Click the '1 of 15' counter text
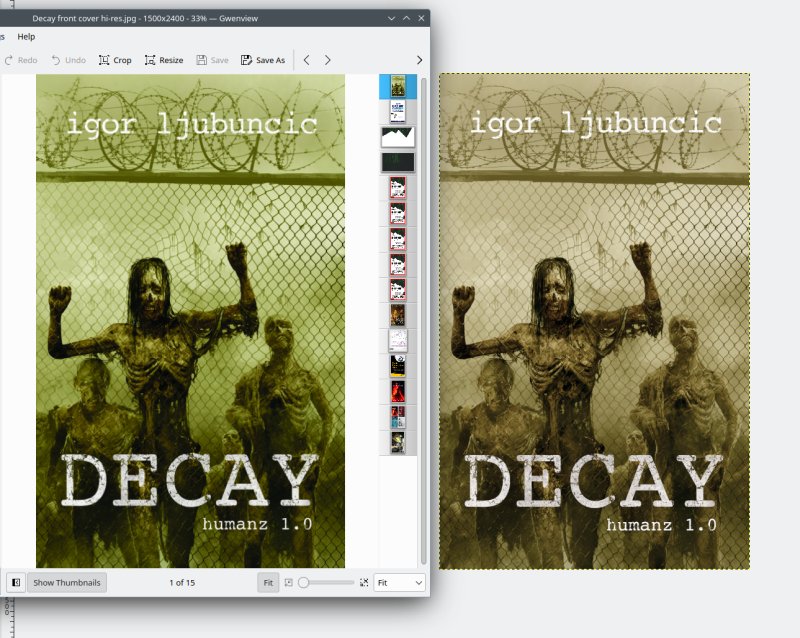Viewport: 800px width, 638px height. pyautogui.click(x=182, y=582)
